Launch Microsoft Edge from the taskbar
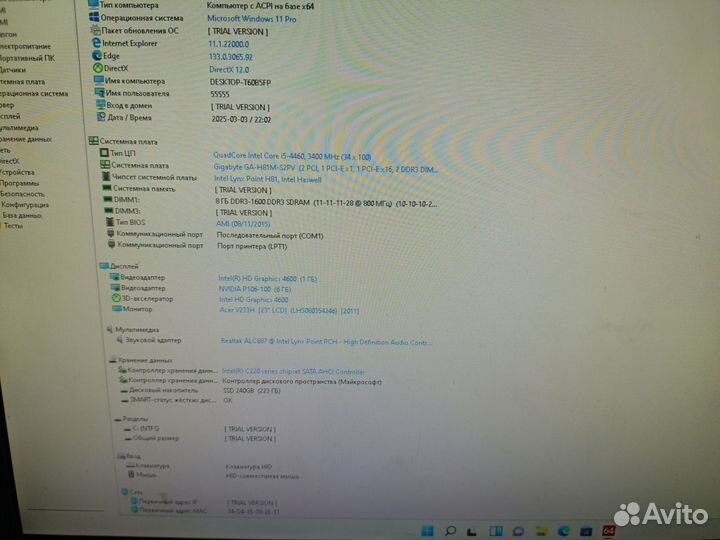The image size is (720, 540). coord(564,531)
